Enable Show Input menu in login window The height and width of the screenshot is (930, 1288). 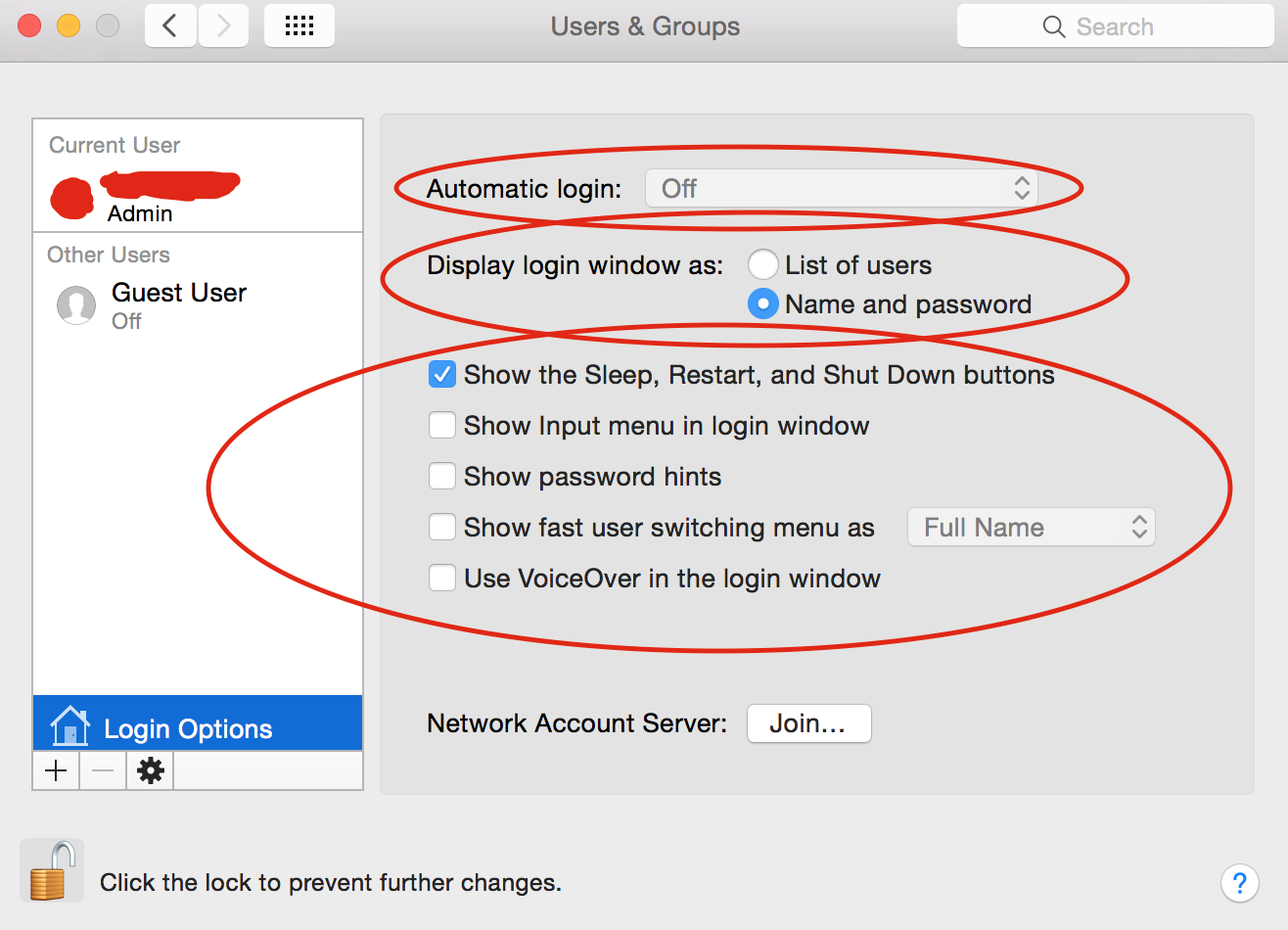(441, 425)
